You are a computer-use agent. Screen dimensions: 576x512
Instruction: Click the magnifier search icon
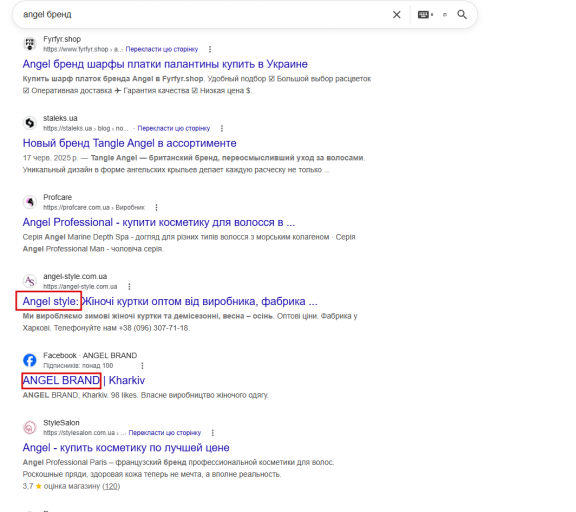pyautogui.click(x=462, y=15)
